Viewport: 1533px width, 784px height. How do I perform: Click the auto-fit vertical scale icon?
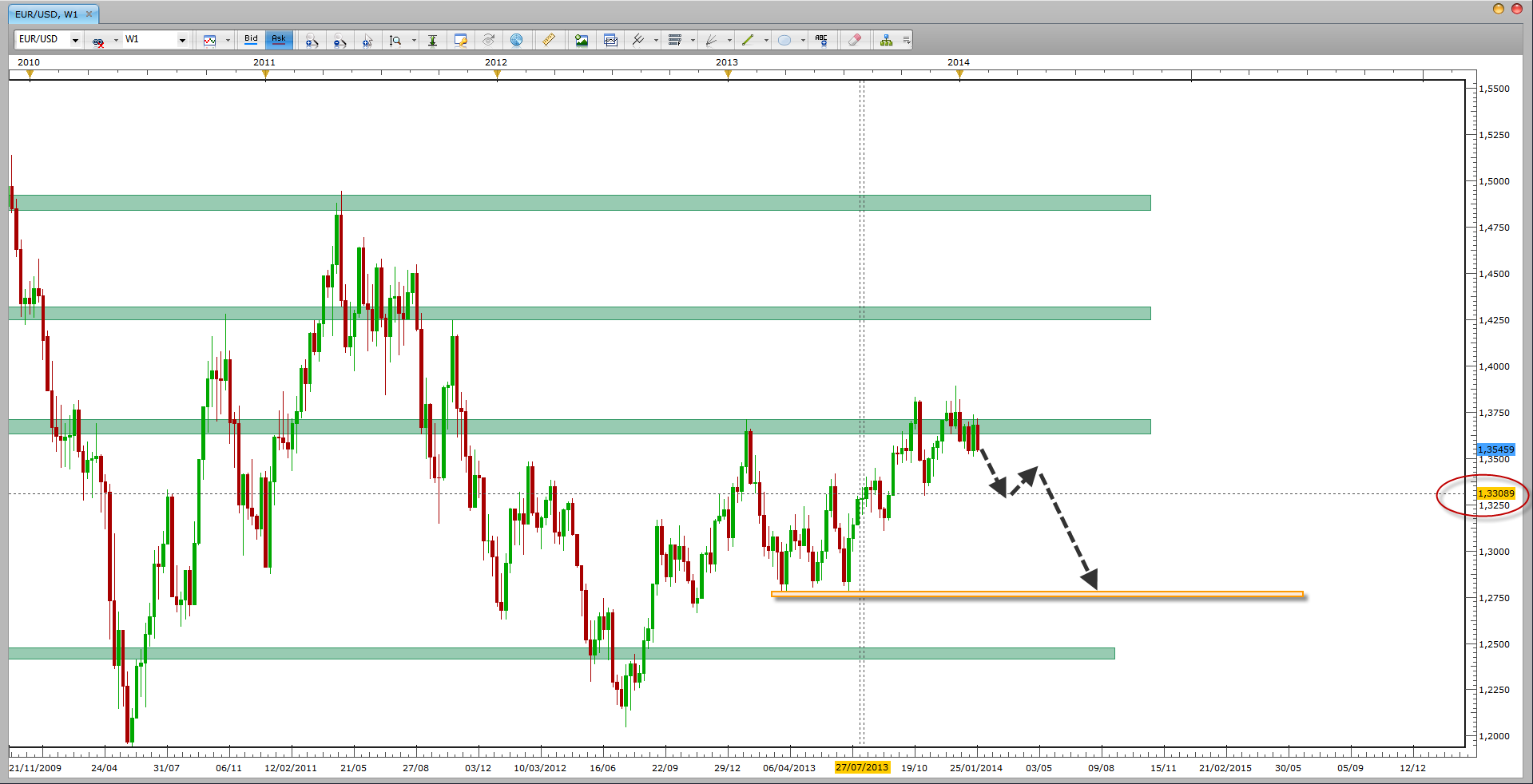point(432,41)
